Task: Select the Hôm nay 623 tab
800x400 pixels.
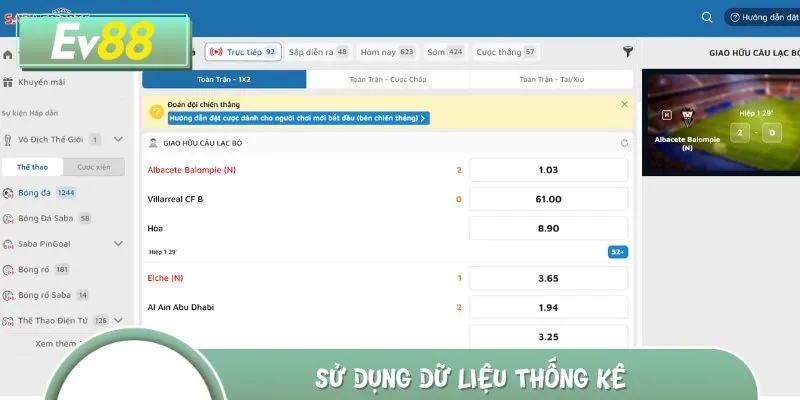Action: pyautogui.click(x=387, y=52)
